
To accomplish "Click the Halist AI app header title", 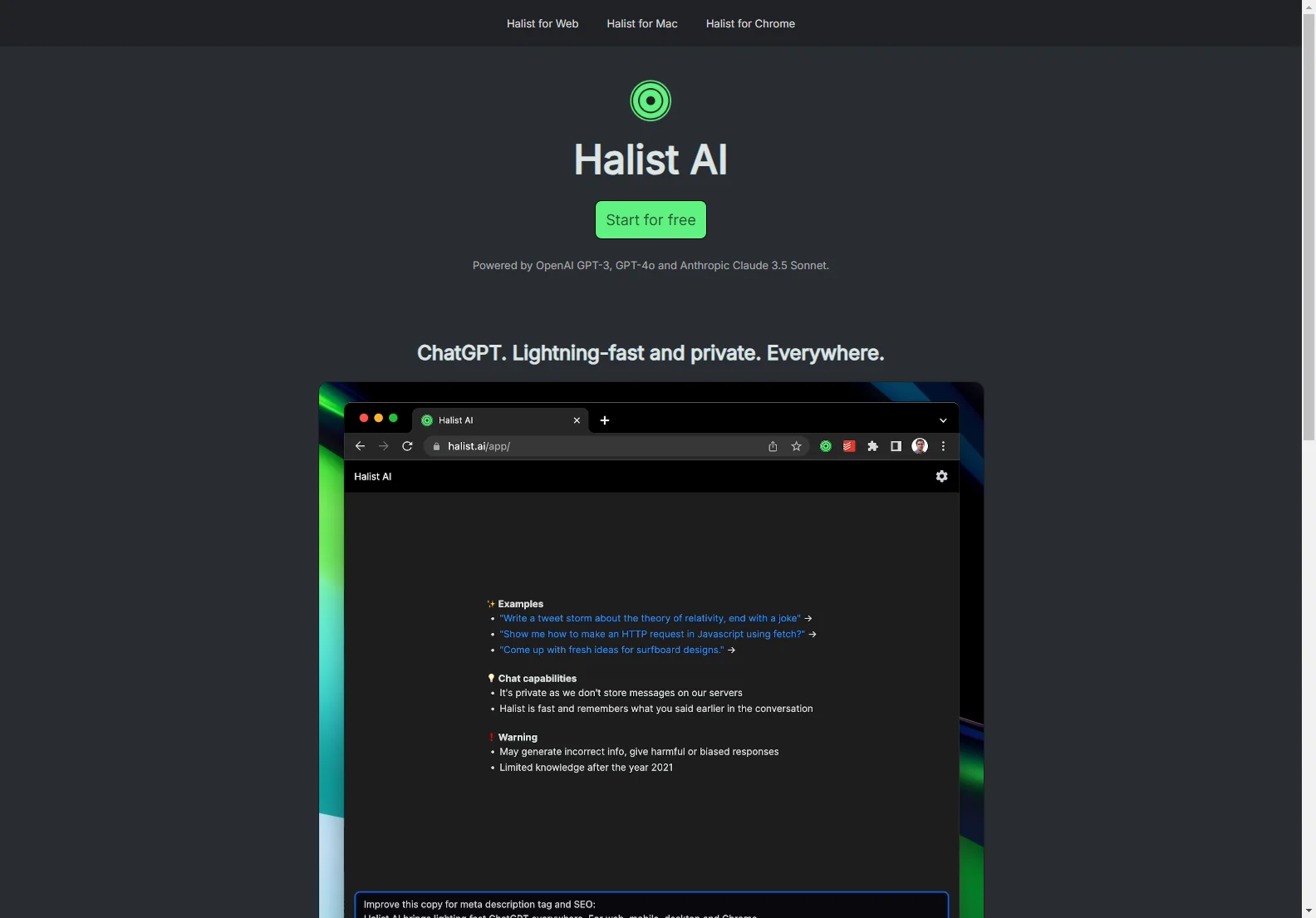I will pyautogui.click(x=372, y=477).
